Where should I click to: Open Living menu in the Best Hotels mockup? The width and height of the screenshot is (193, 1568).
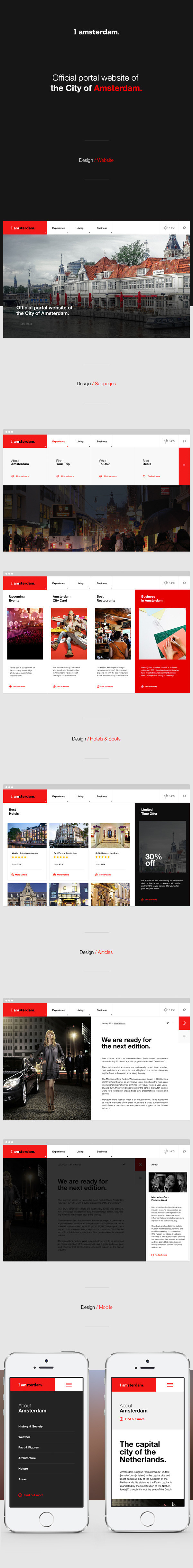(80, 796)
